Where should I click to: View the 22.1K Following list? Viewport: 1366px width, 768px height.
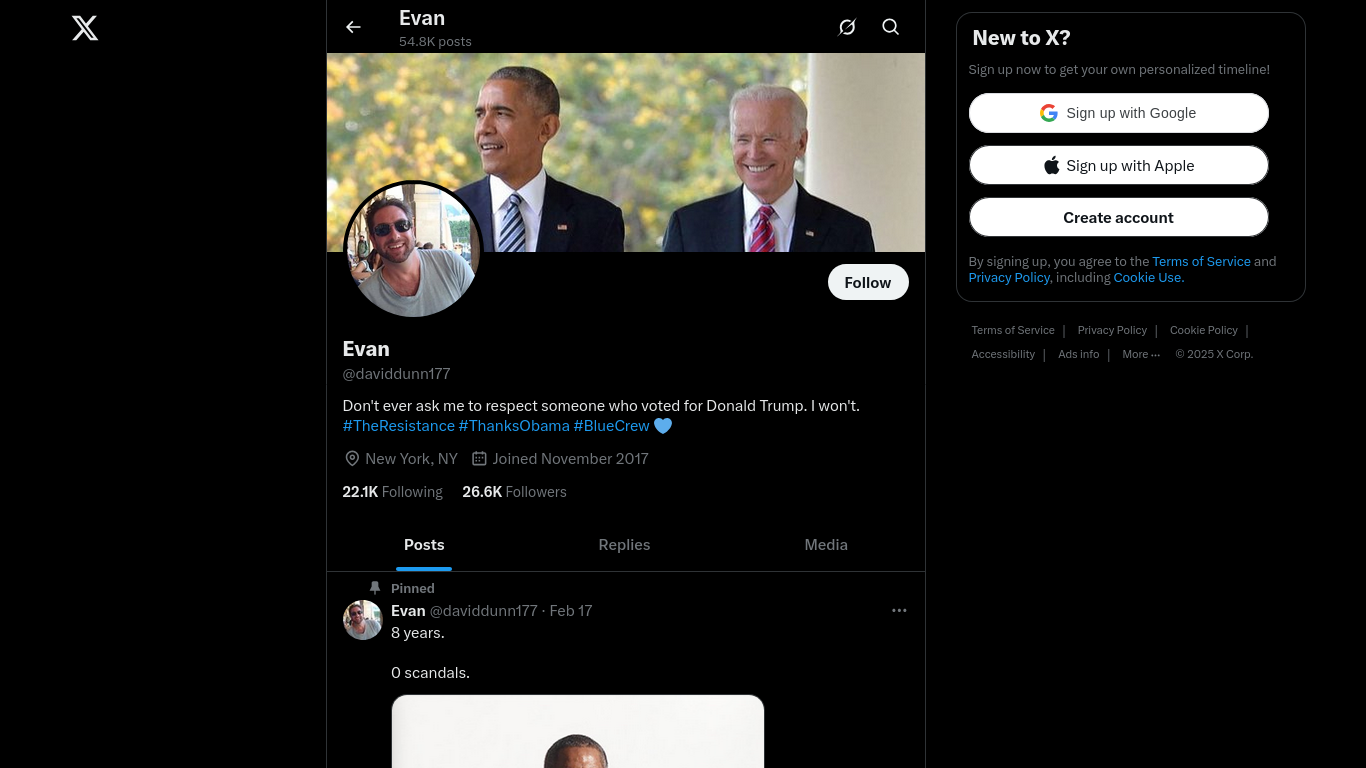pos(392,492)
